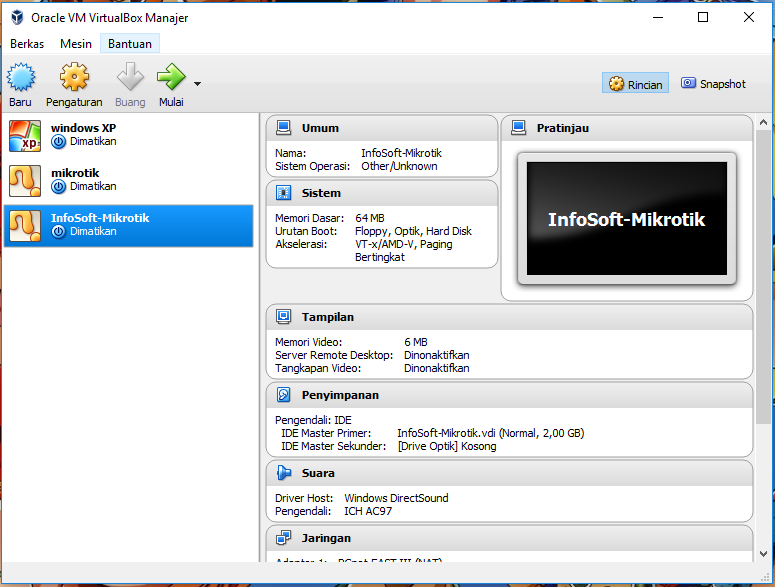The image size is (775, 587).
Task: Open the Penyimpanan section header
Action: pyautogui.click(x=509, y=395)
